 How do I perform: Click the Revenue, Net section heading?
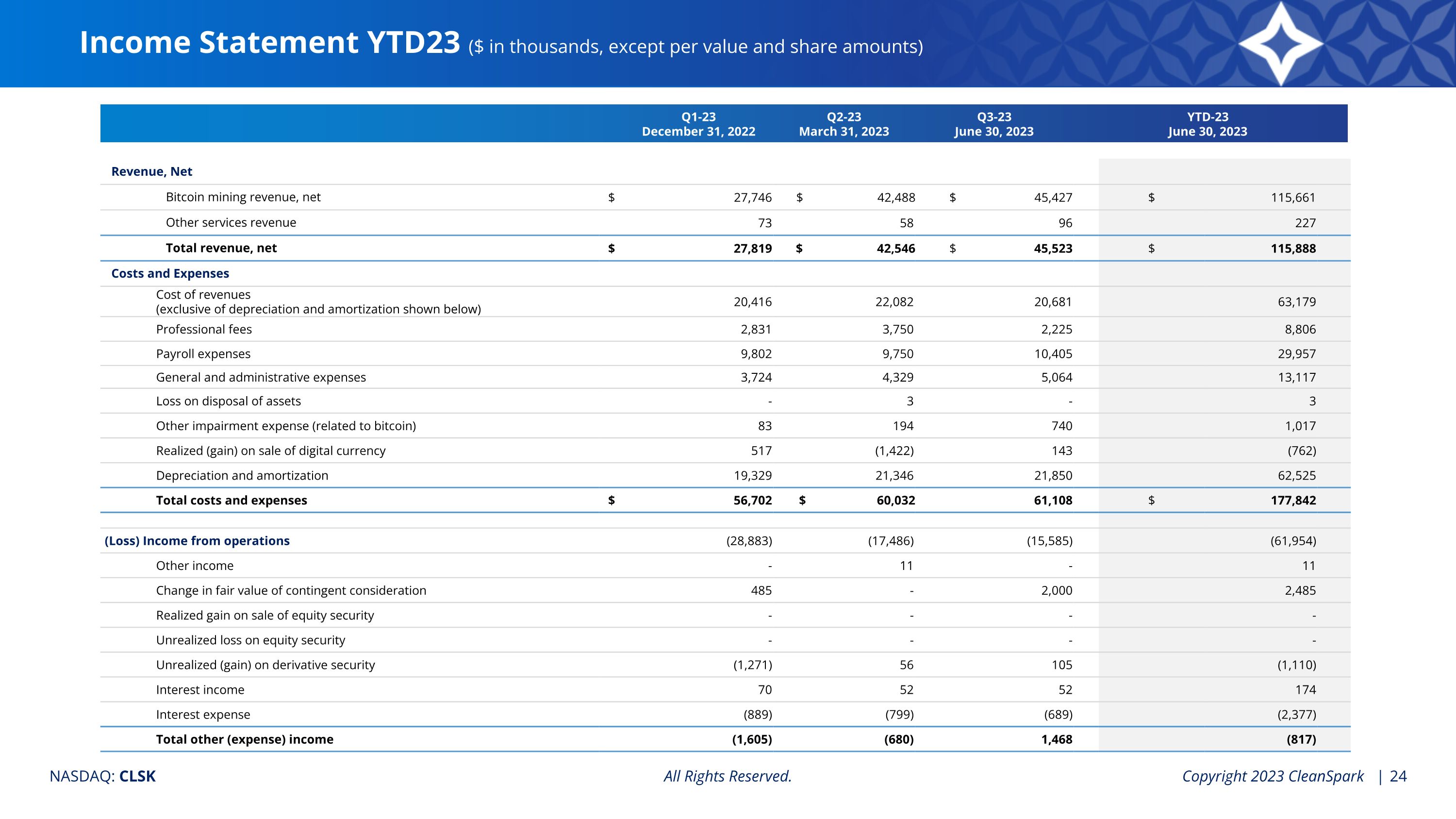[151, 171]
